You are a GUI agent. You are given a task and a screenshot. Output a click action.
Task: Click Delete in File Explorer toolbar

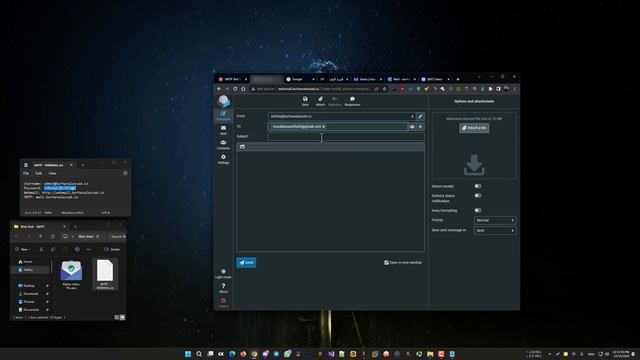click(x=112, y=249)
